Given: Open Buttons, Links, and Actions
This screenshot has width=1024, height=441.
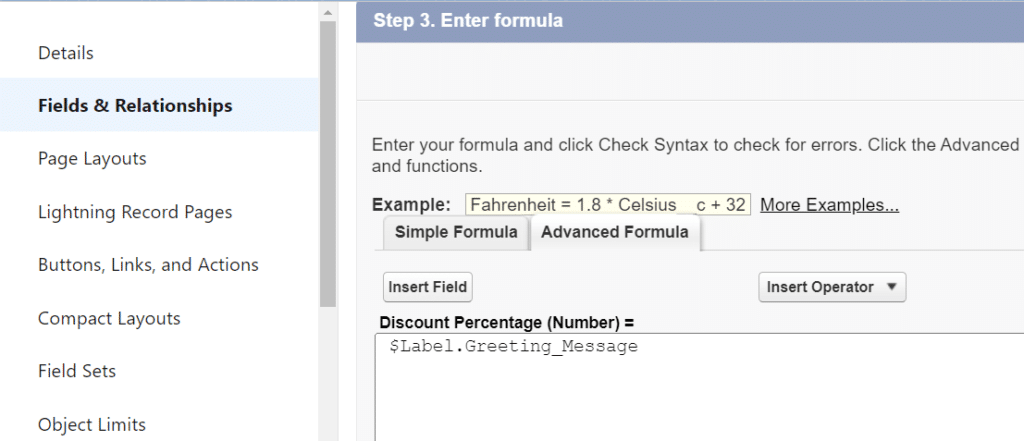Looking at the screenshot, I should point(148,265).
